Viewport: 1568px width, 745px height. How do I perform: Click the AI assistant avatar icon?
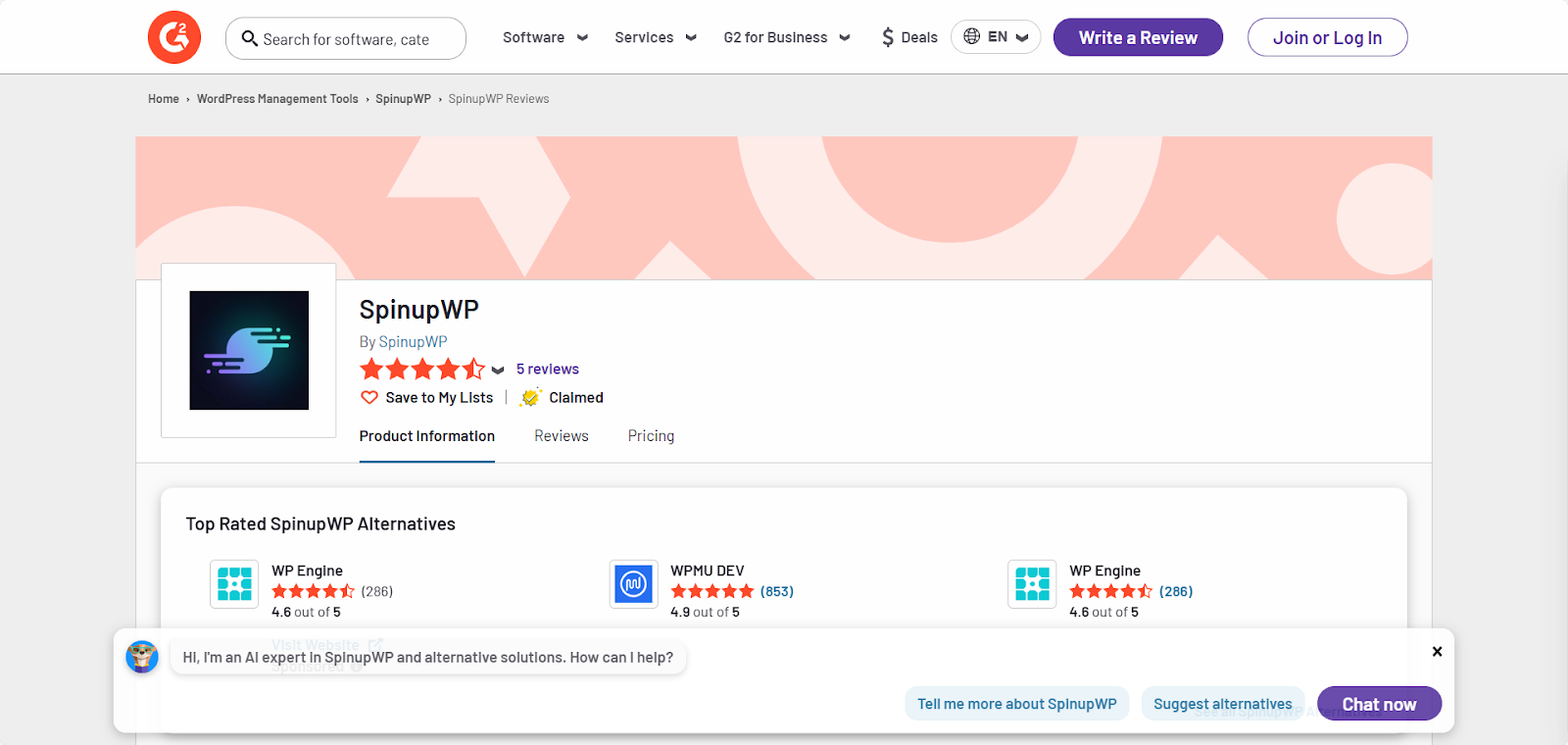pos(142,657)
